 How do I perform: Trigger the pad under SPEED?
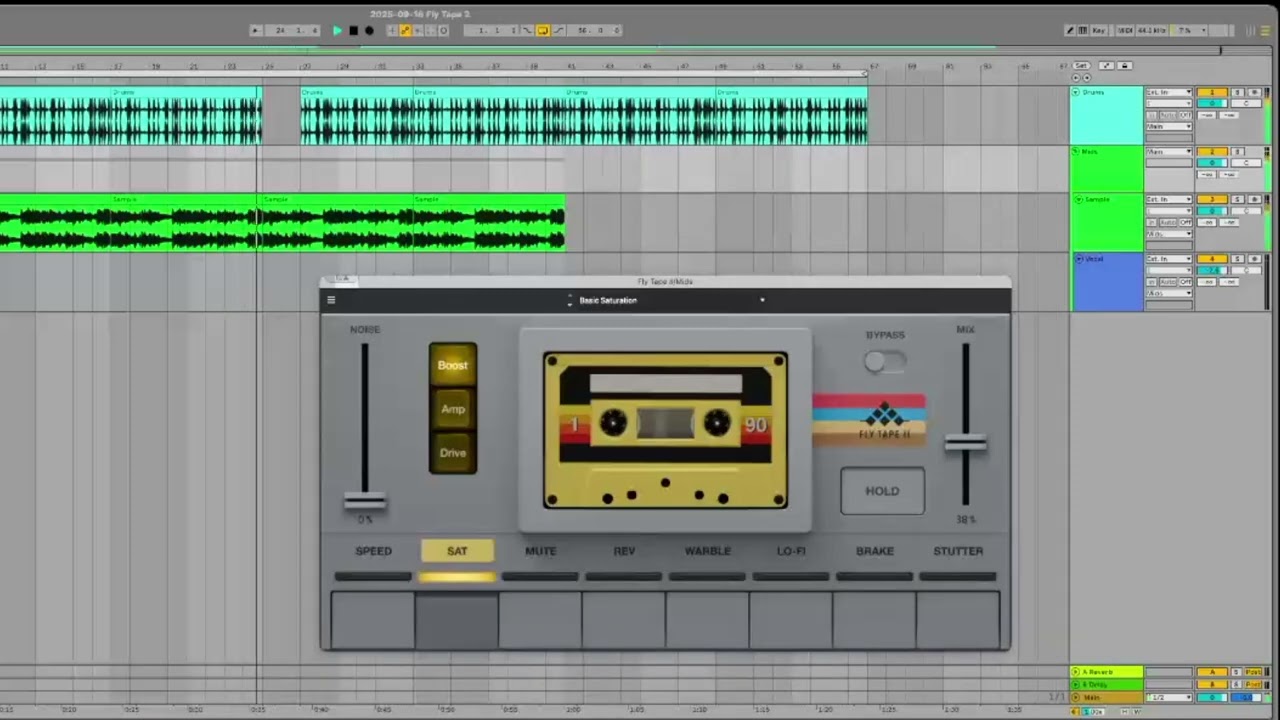(x=373, y=620)
